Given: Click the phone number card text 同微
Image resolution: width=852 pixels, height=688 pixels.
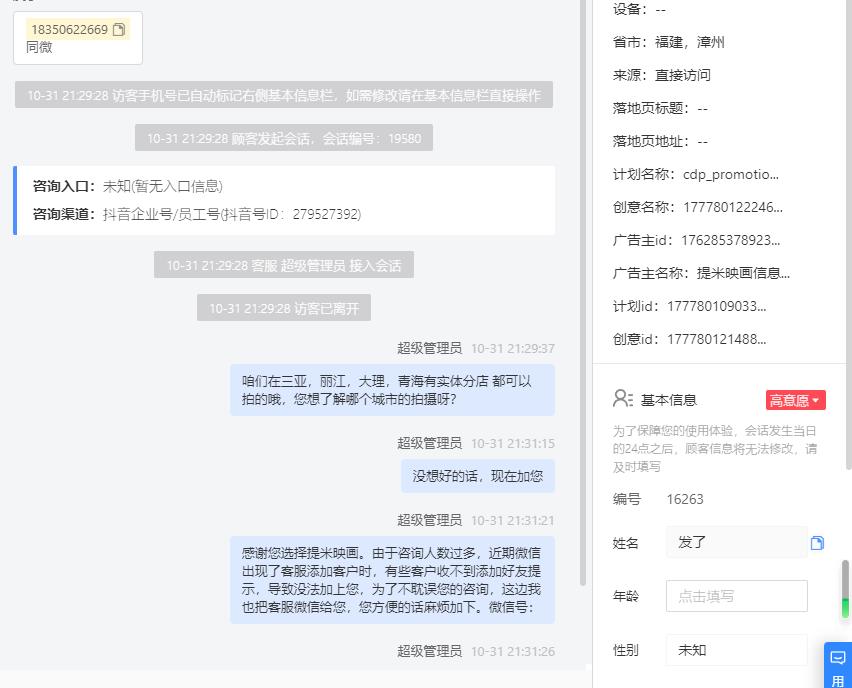Looking at the screenshot, I should [x=39, y=47].
